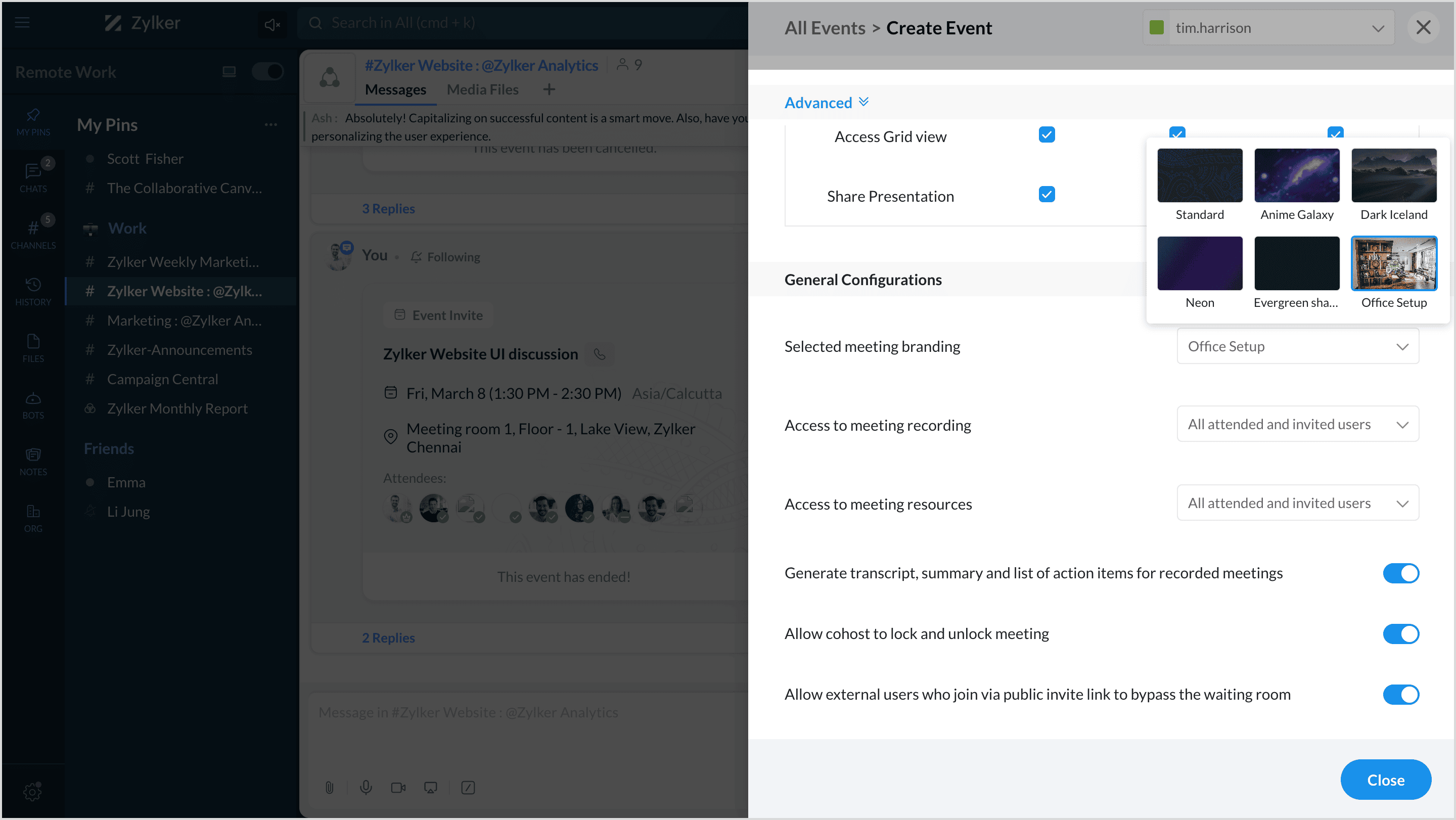Open chat with Li Jung
Image resolution: width=1456 pixels, height=820 pixels.
181,512
